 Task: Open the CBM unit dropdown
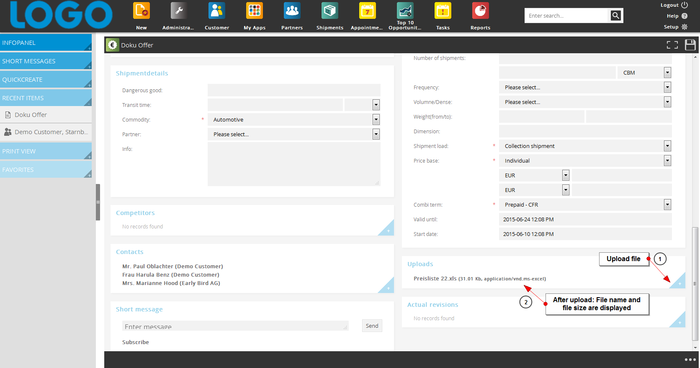click(667, 72)
